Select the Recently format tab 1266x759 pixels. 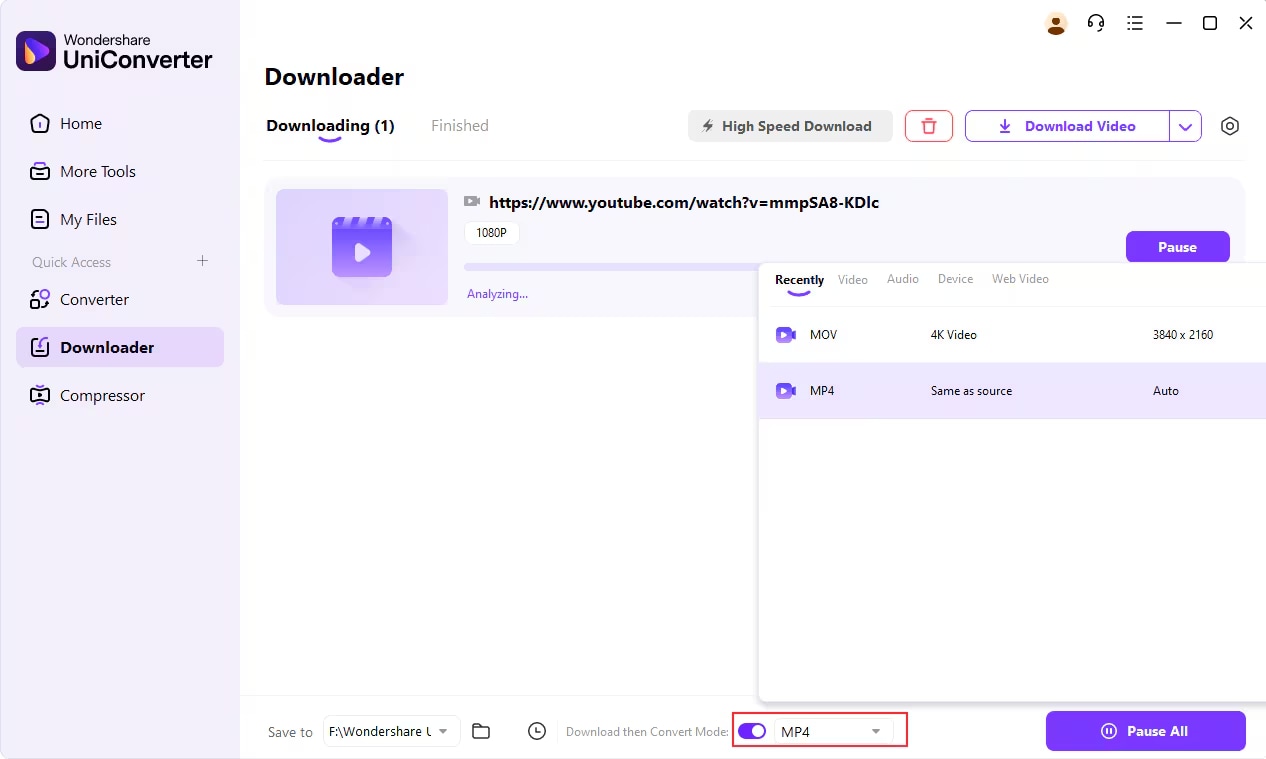pos(799,280)
